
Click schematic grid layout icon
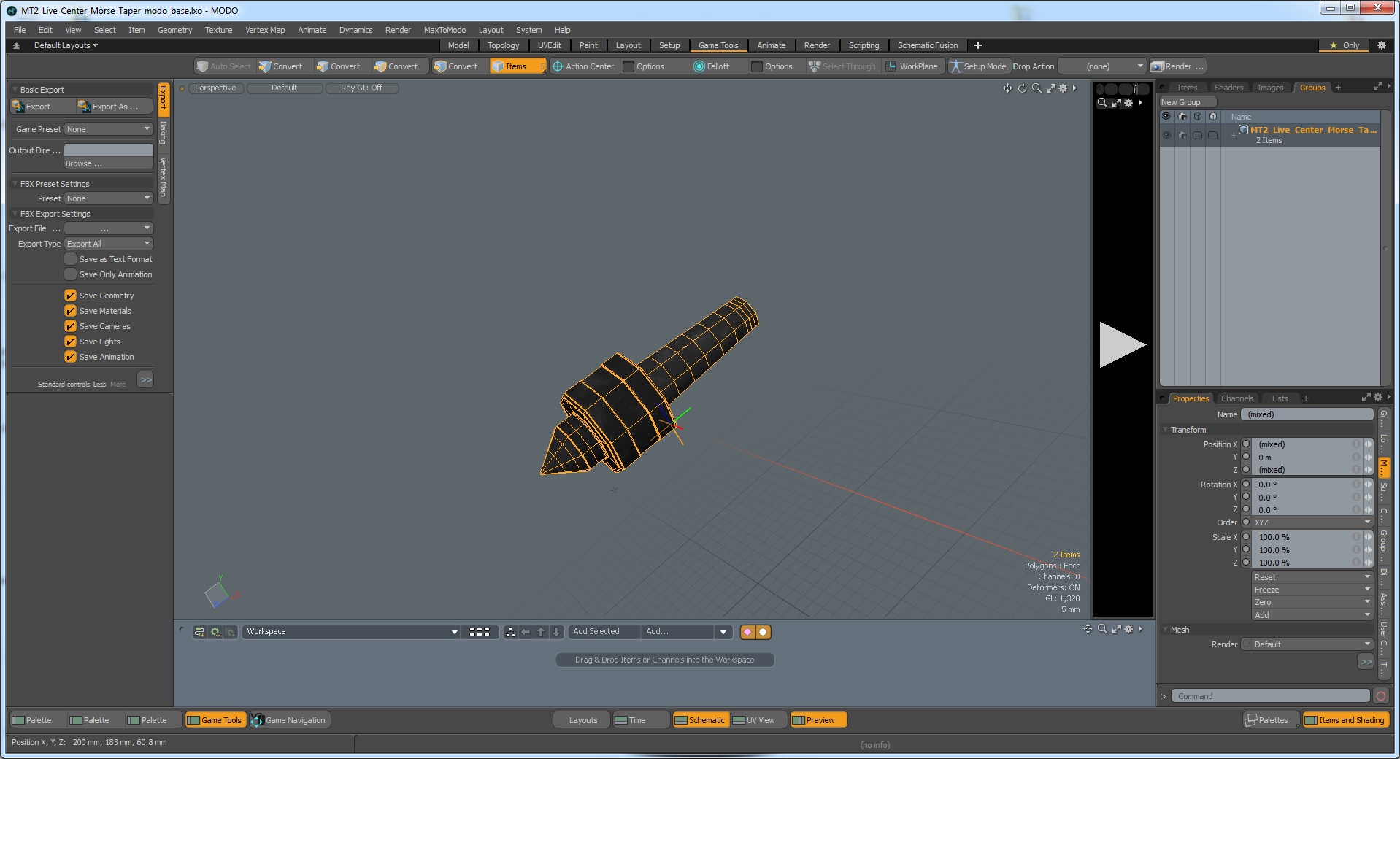(480, 632)
